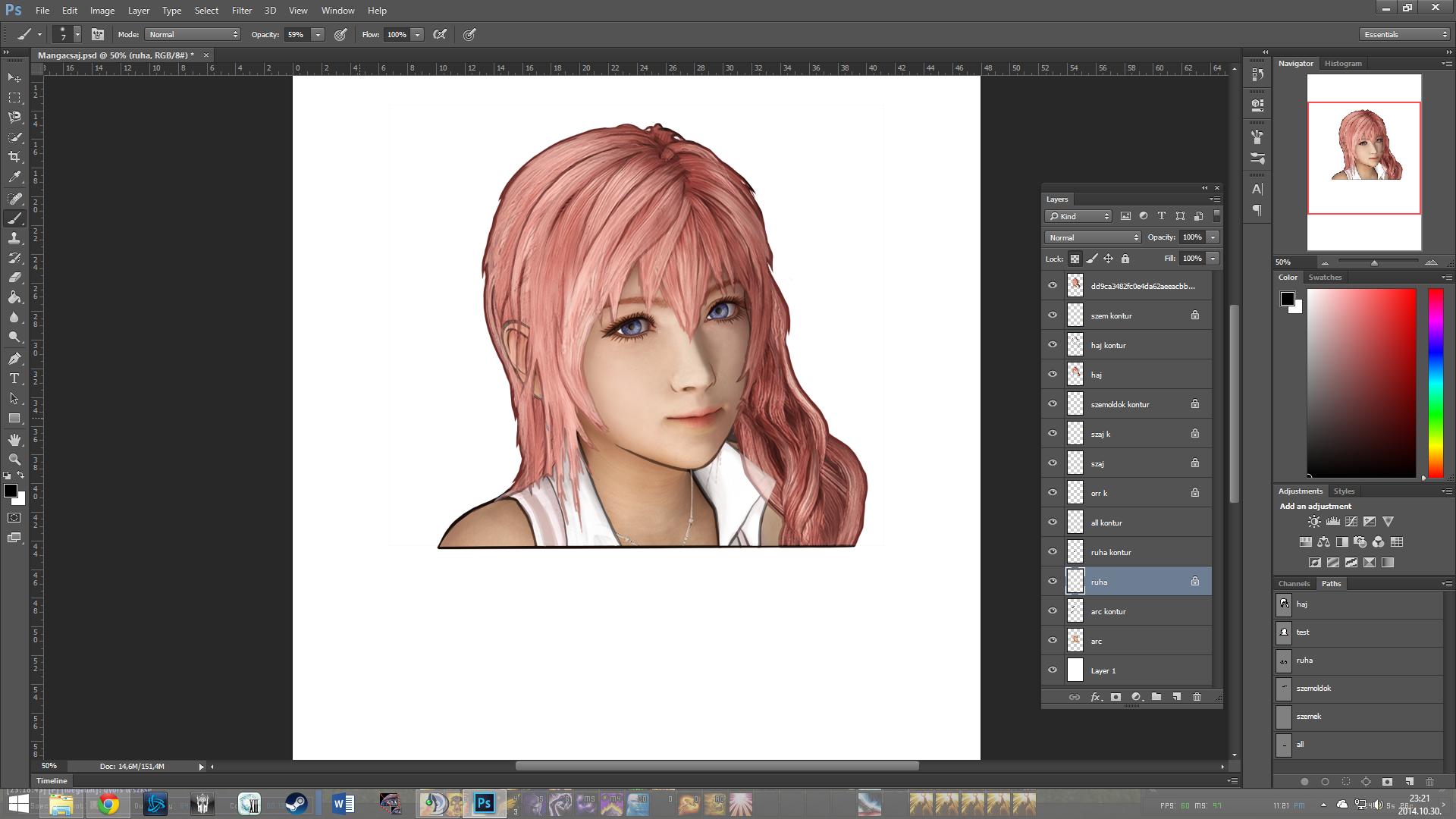The image size is (1456, 819).
Task: Switch to the Swatches tab
Action: pyautogui.click(x=1325, y=278)
